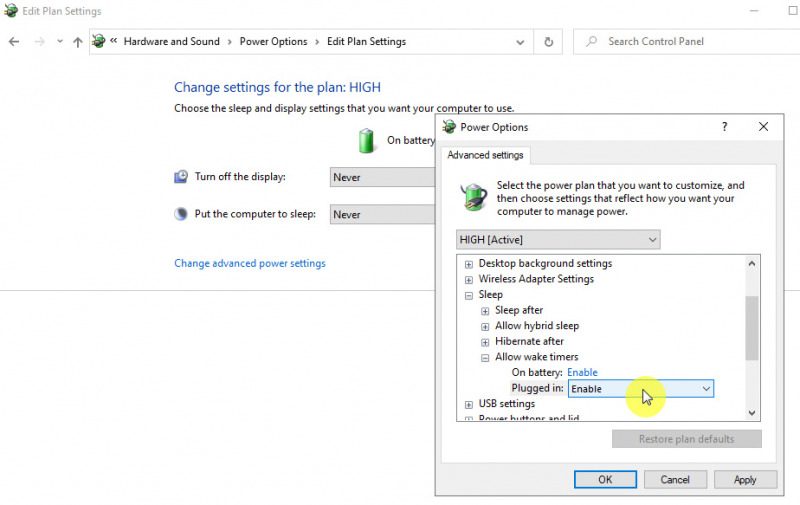The image size is (800, 505).
Task: Open Change advanced power settings link
Action: click(250, 263)
